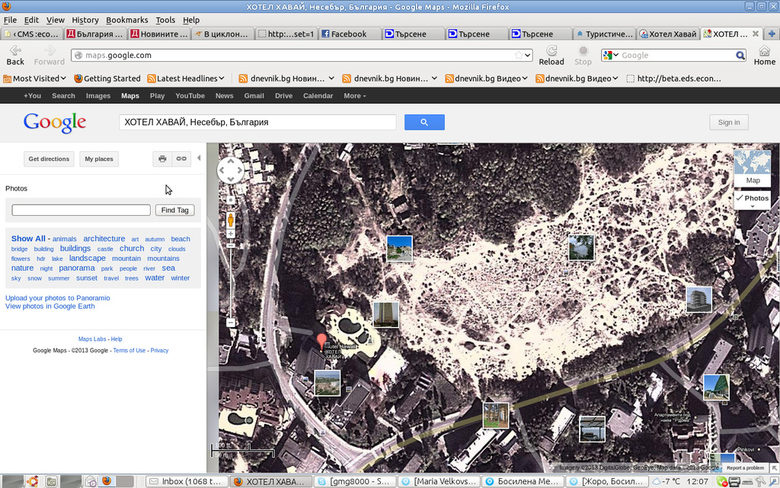Switch to Map view thumbnail

click(x=752, y=168)
